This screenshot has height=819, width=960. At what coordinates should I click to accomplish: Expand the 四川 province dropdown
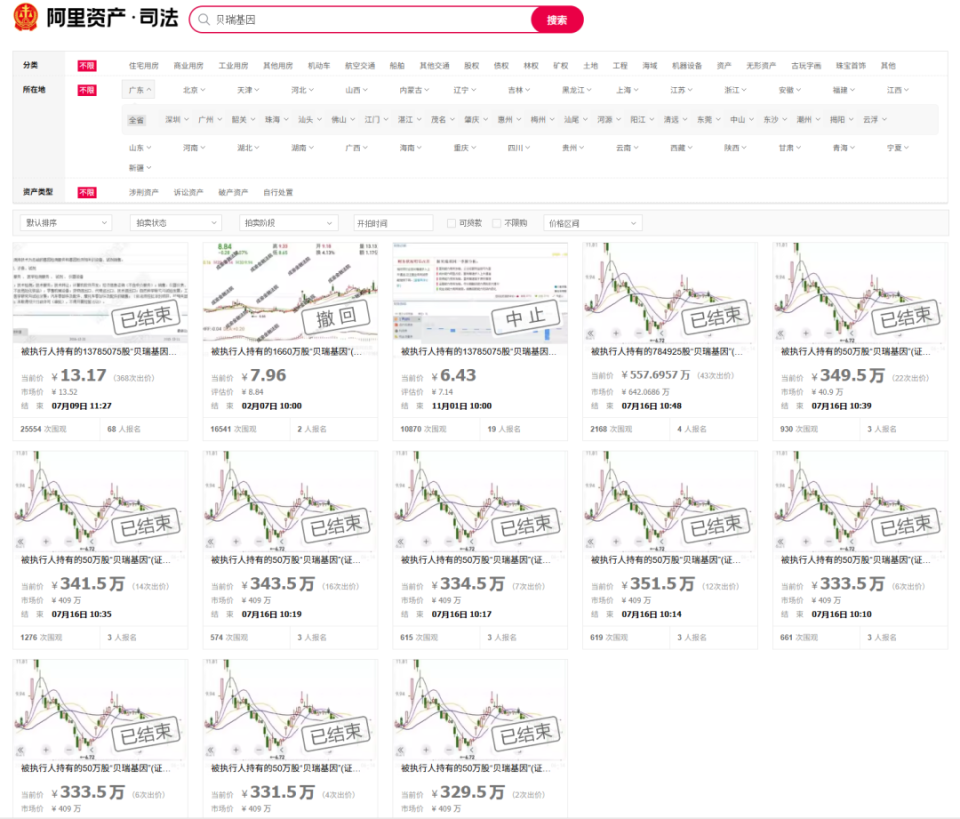(x=519, y=148)
